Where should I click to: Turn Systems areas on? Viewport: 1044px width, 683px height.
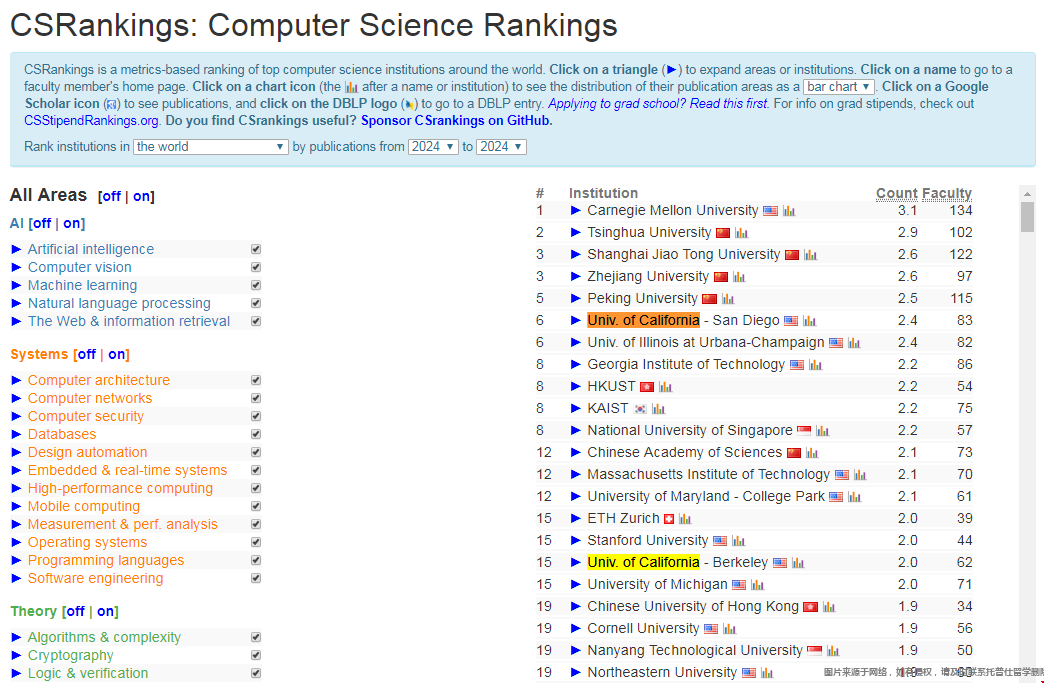tap(117, 354)
